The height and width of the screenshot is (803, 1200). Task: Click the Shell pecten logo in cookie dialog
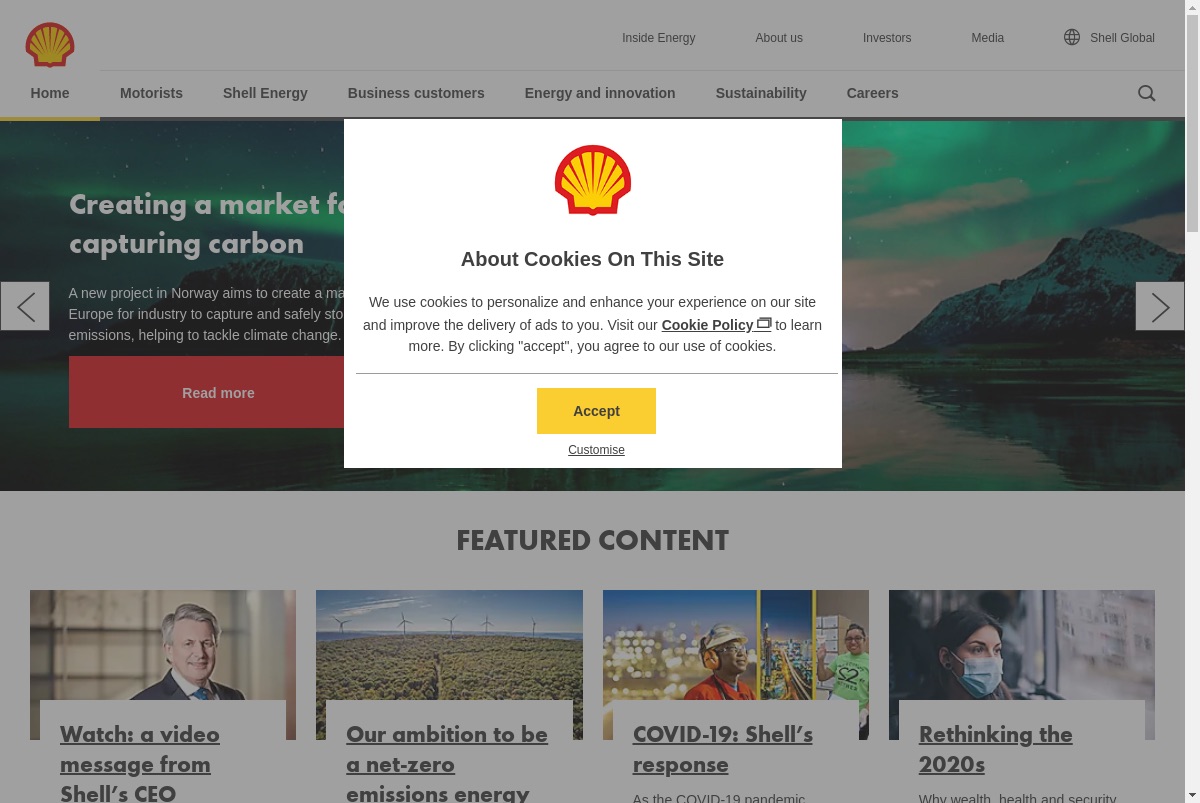593,180
